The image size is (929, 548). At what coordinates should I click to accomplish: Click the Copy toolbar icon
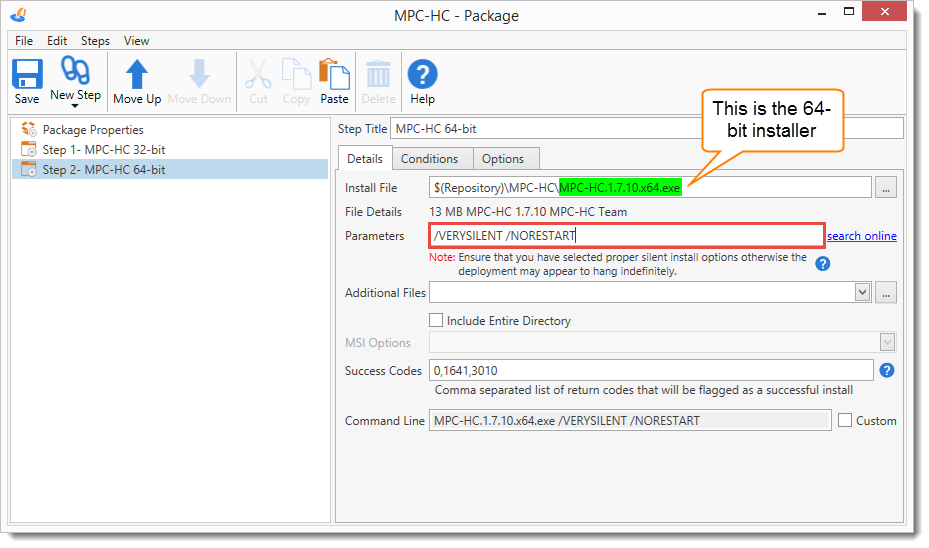[296, 74]
